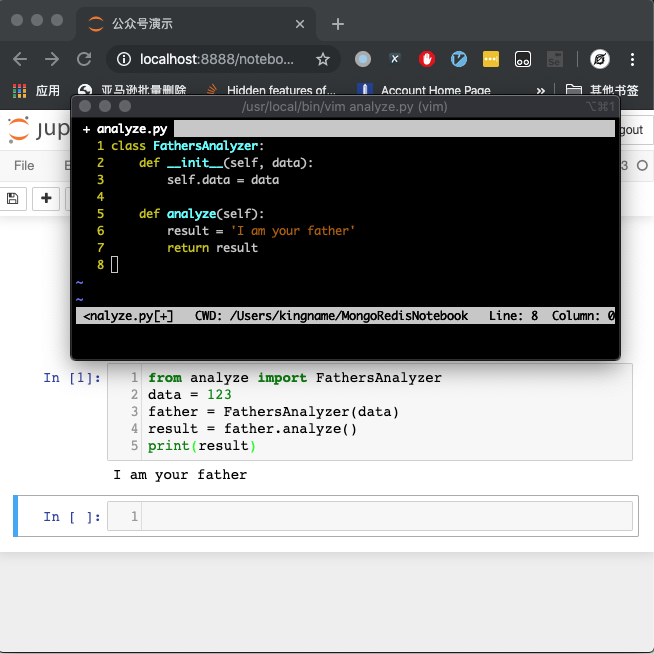Click the vim status line CWD path
The width and height of the screenshot is (654, 654).
click(331, 316)
